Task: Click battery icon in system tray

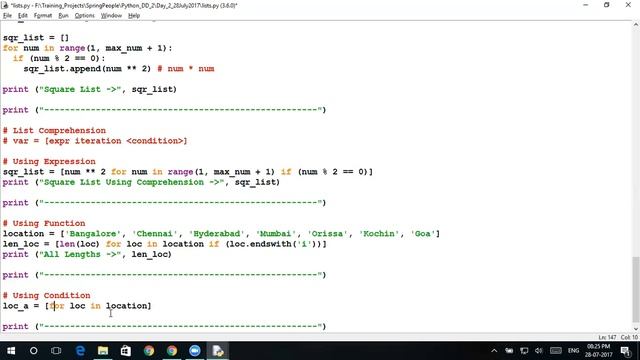Action: pyautogui.click(x=509, y=351)
